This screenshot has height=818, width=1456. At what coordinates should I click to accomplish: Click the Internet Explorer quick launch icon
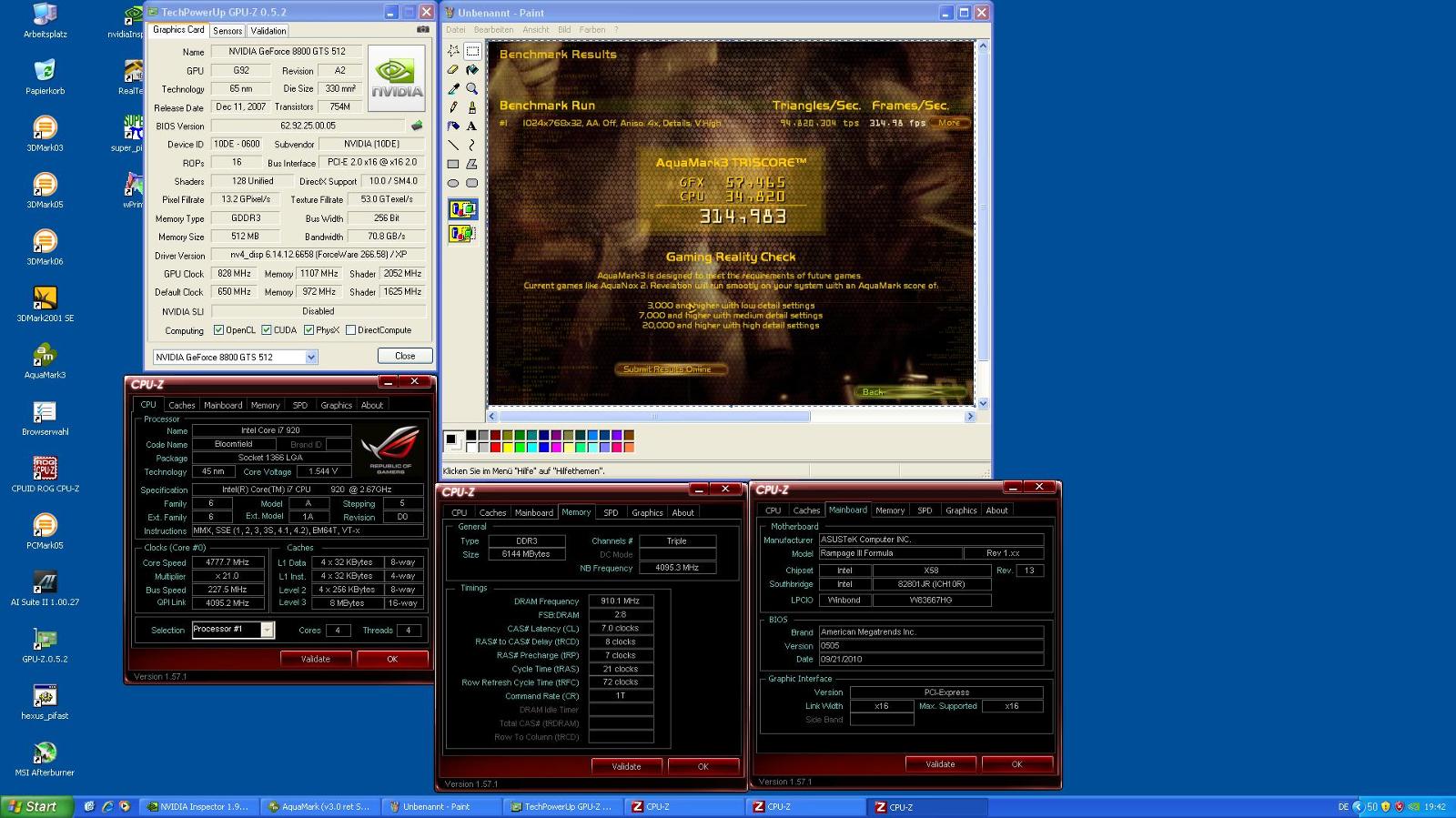pyautogui.click(x=107, y=806)
